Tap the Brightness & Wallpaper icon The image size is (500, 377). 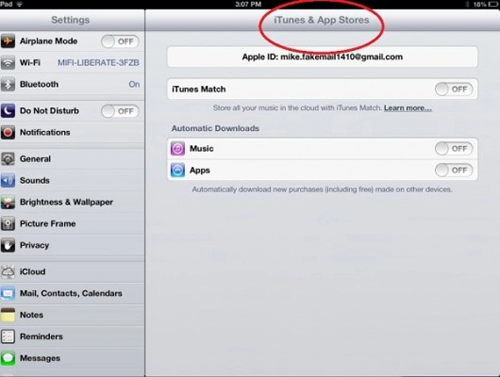coord(8,202)
